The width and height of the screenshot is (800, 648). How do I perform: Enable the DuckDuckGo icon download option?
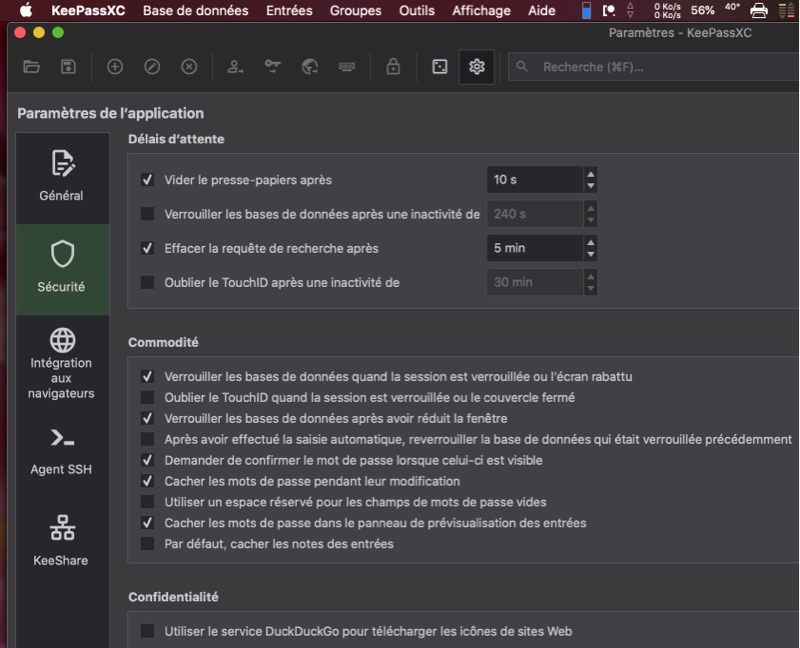[148, 631]
